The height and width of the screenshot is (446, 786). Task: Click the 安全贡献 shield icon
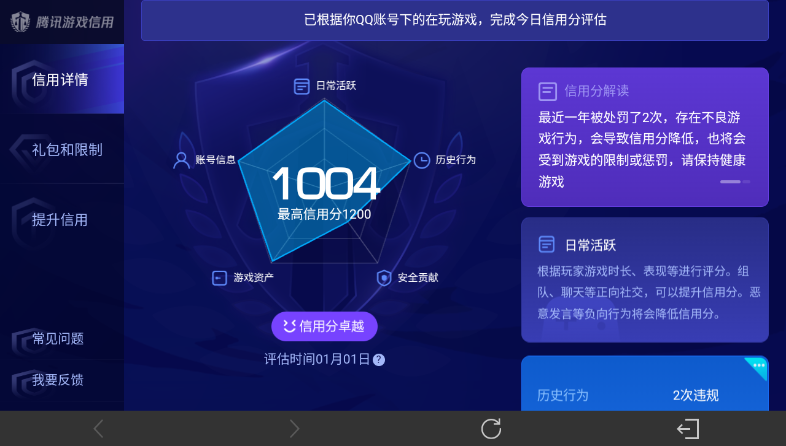(x=384, y=278)
